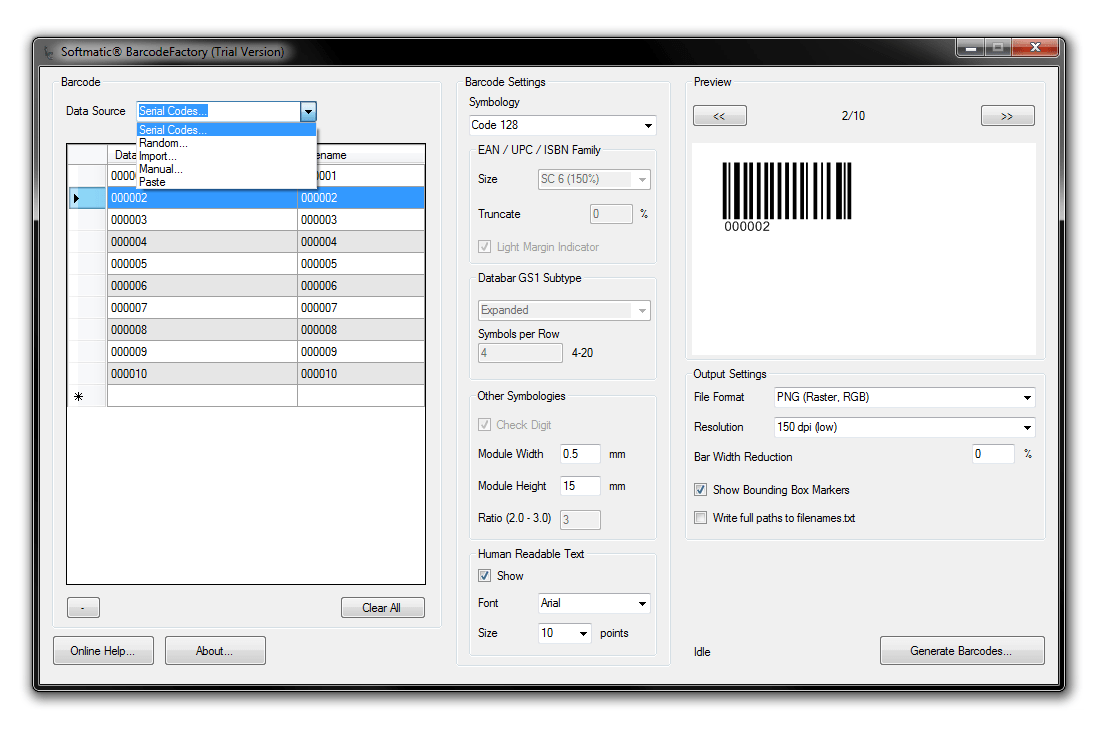Image resolution: width=1096 pixels, height=750 pixels.
Task: Toggle Show Bounding Box Markers checkbox
Action: (700, 490)
